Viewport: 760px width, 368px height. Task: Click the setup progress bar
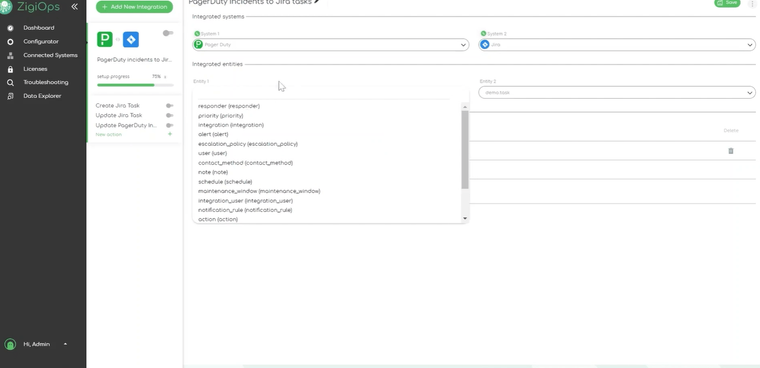135,85
